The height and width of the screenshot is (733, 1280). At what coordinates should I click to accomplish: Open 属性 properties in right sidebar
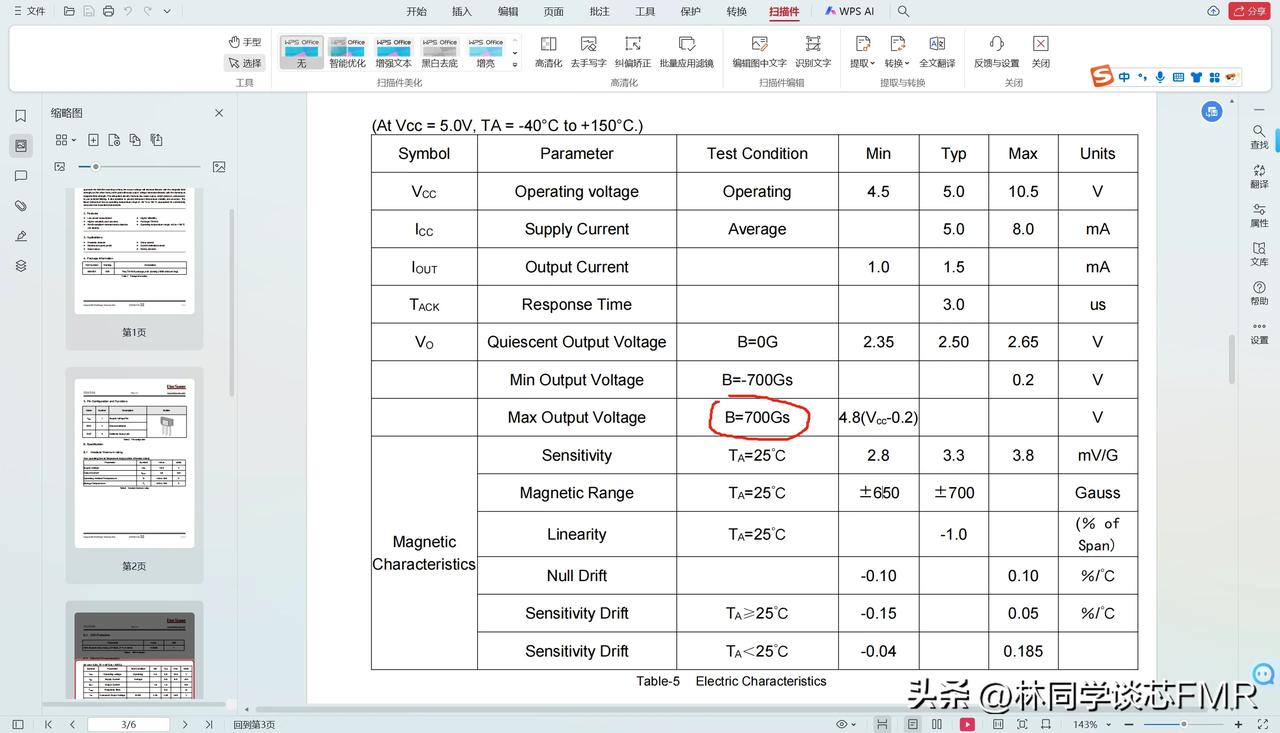[1259, 215]
